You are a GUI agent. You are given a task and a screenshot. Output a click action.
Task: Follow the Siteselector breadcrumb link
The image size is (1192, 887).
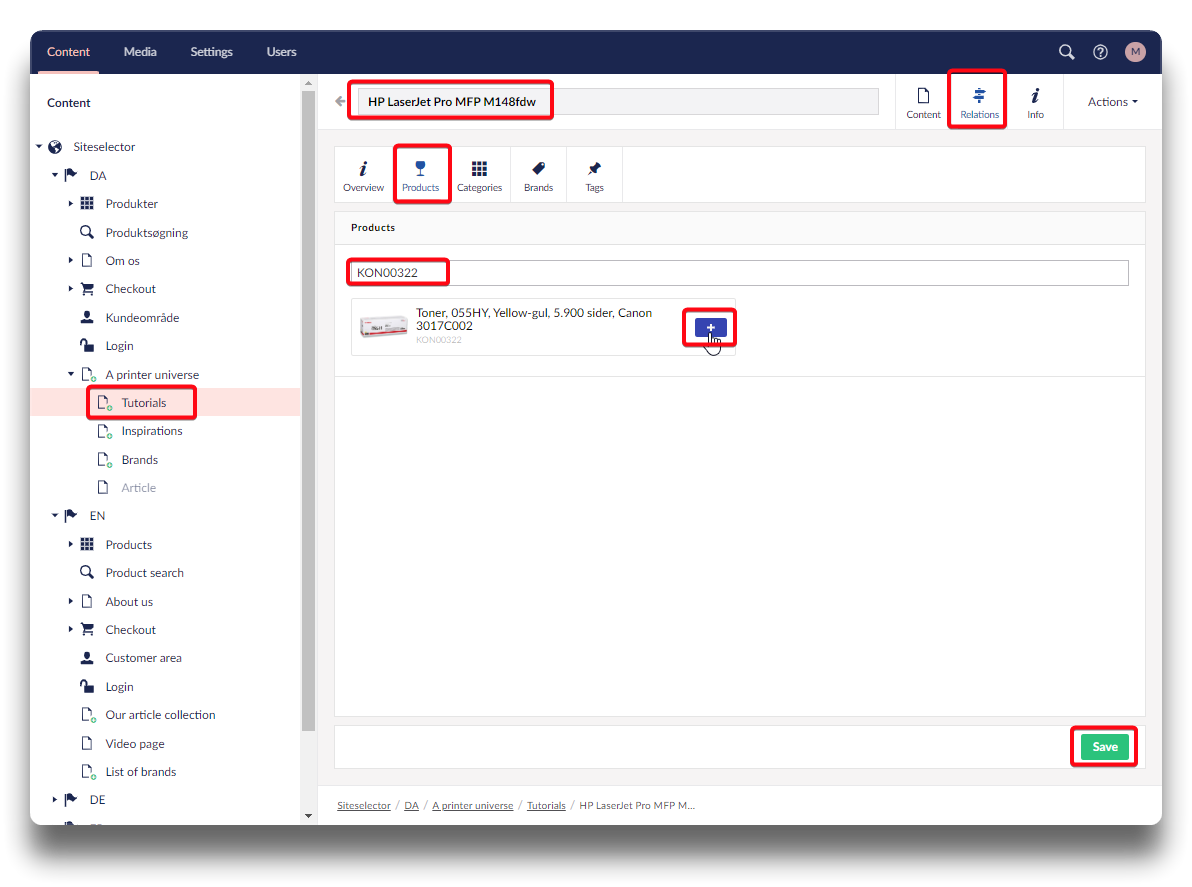coord(364,806)
